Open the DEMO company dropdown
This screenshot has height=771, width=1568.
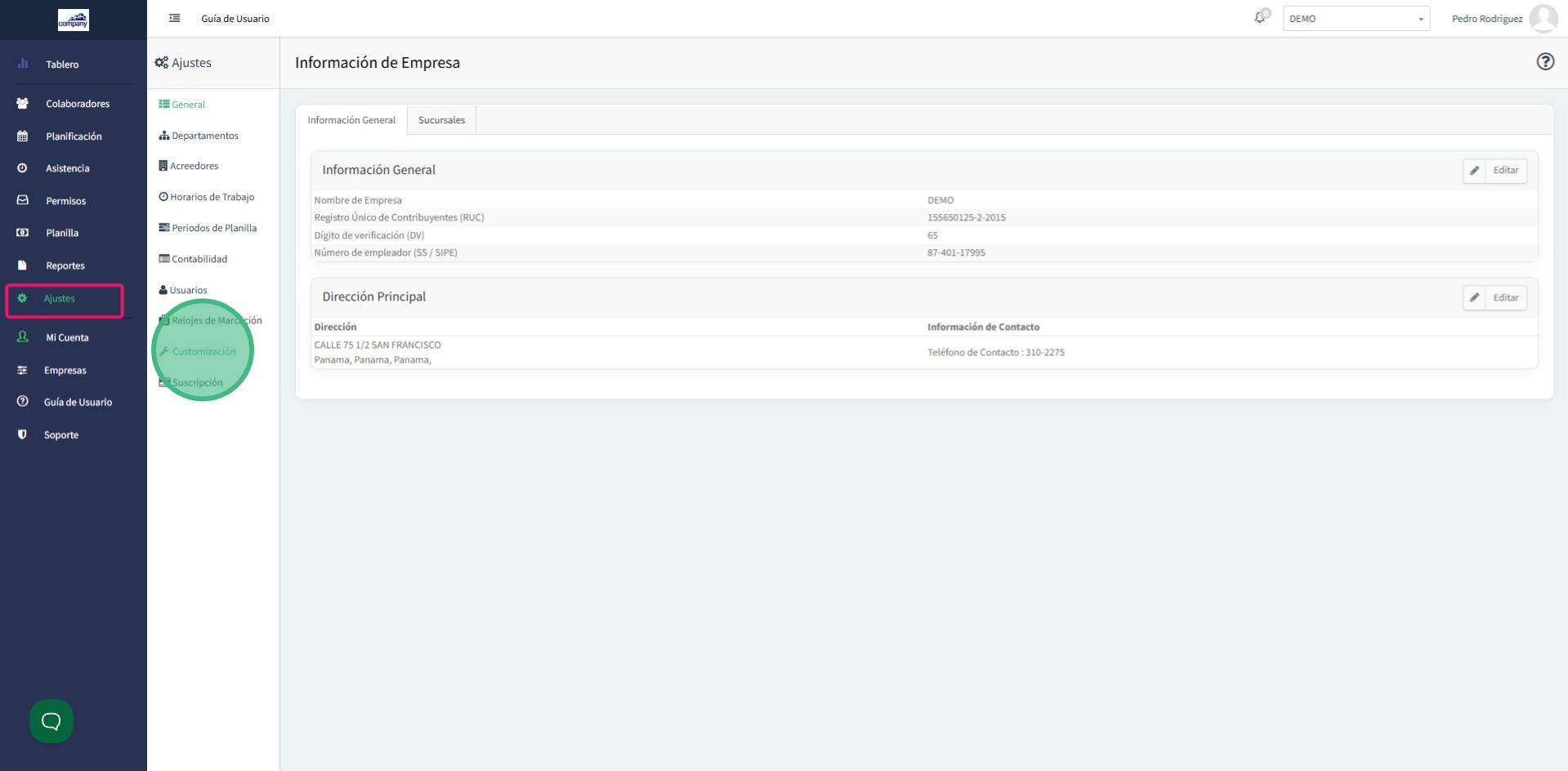click(1356, 19)
